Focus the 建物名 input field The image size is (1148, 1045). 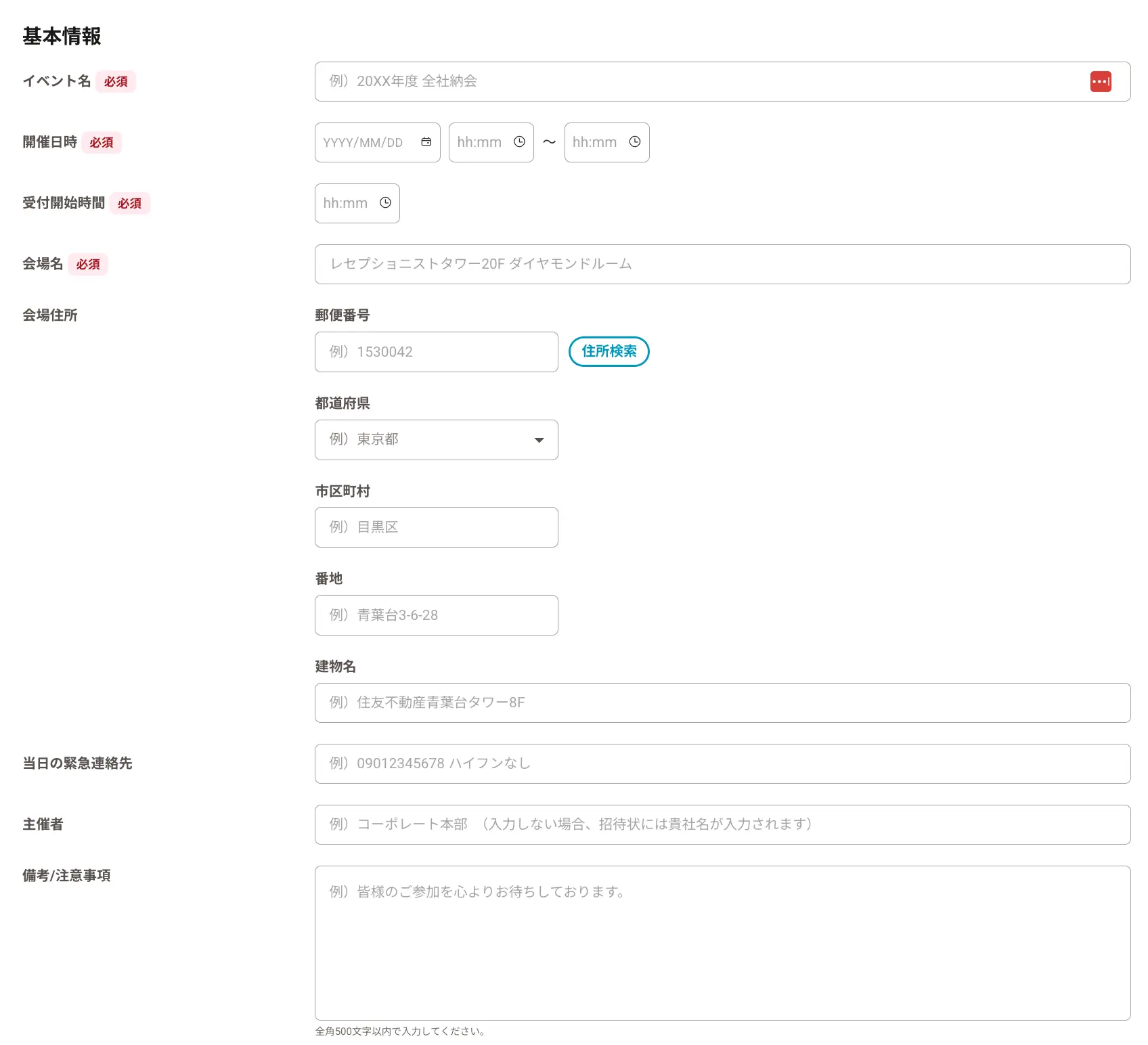coord(723,703)
